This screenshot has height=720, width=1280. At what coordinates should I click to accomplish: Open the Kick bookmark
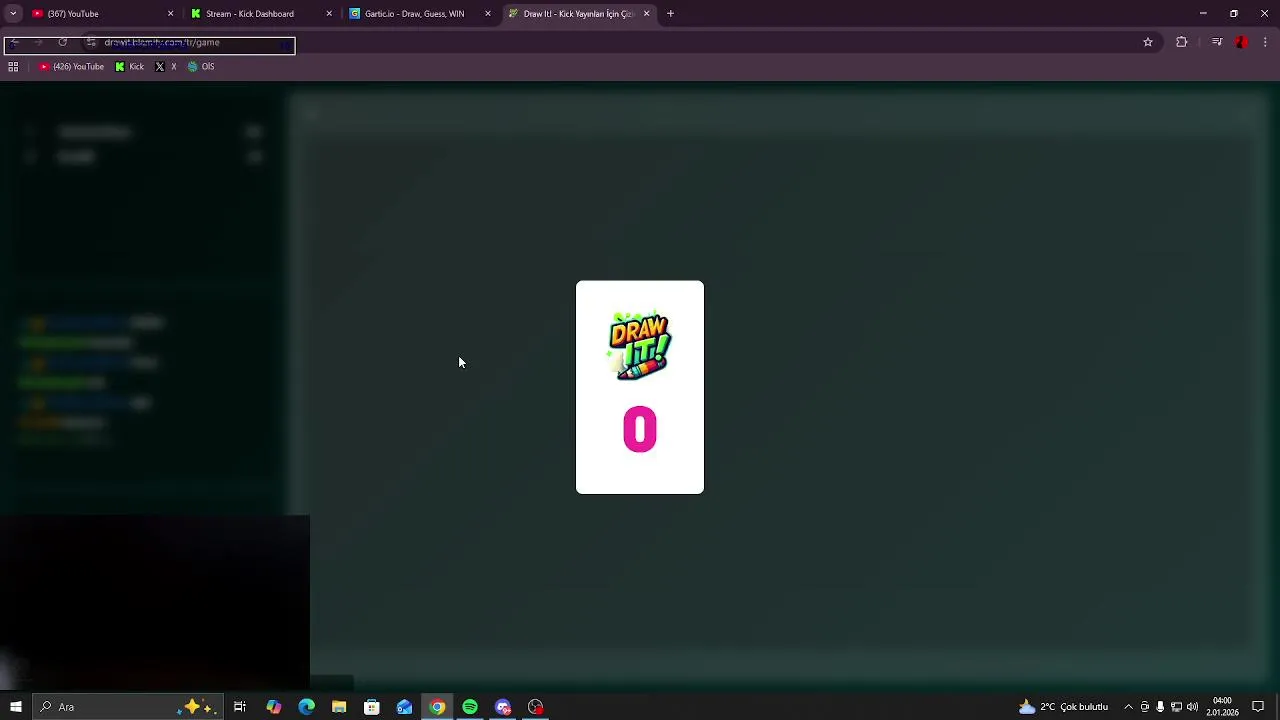tap(130, 67)
